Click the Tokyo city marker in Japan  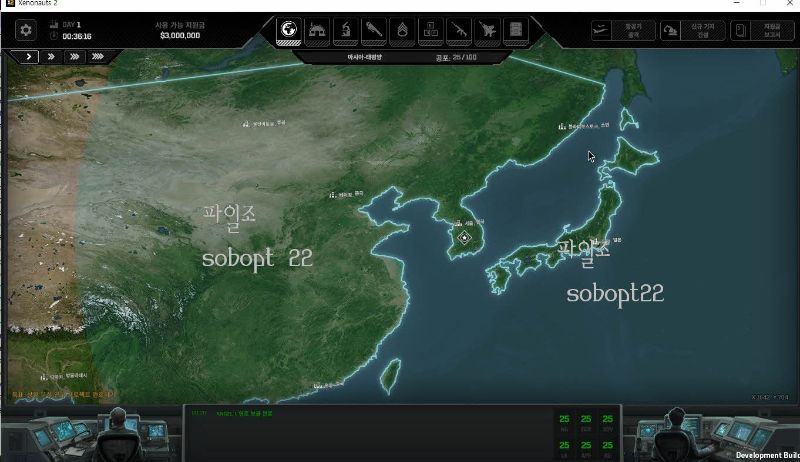(x=607, y=241)
